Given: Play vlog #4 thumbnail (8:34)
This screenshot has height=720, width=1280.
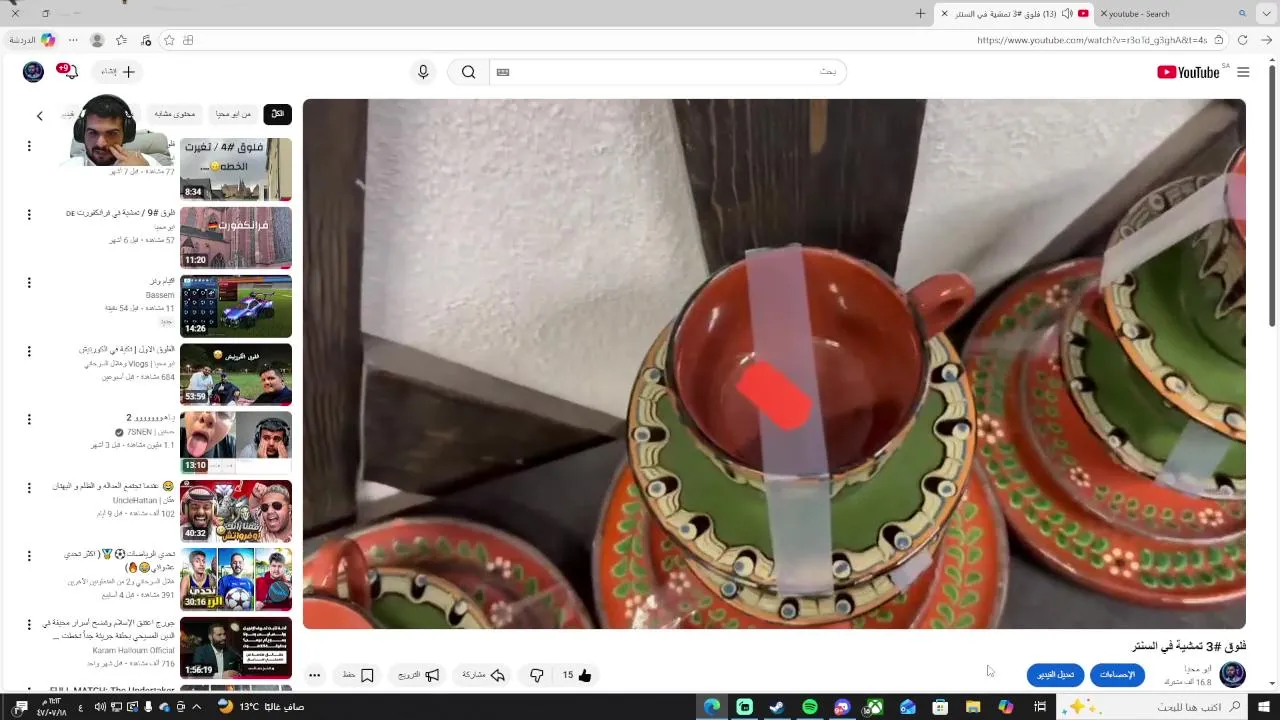Looking at the screenshot, I should coord(236,169).
